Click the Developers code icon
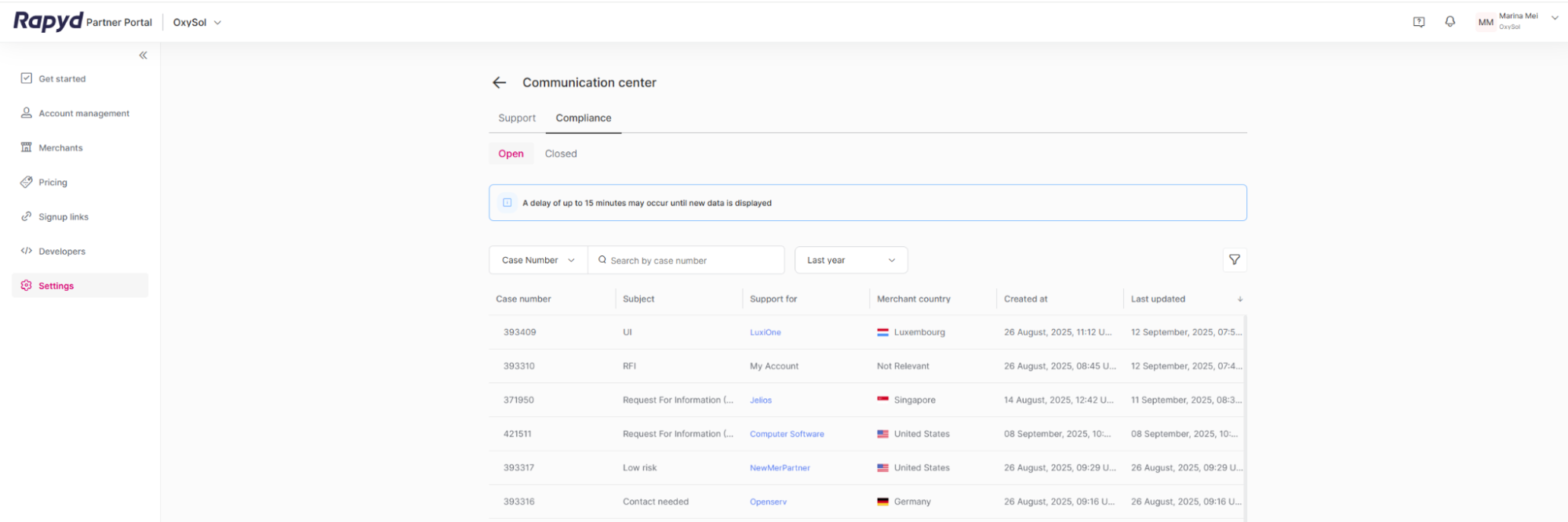This screenshot has width=1568, height=522. coord(27,251)
